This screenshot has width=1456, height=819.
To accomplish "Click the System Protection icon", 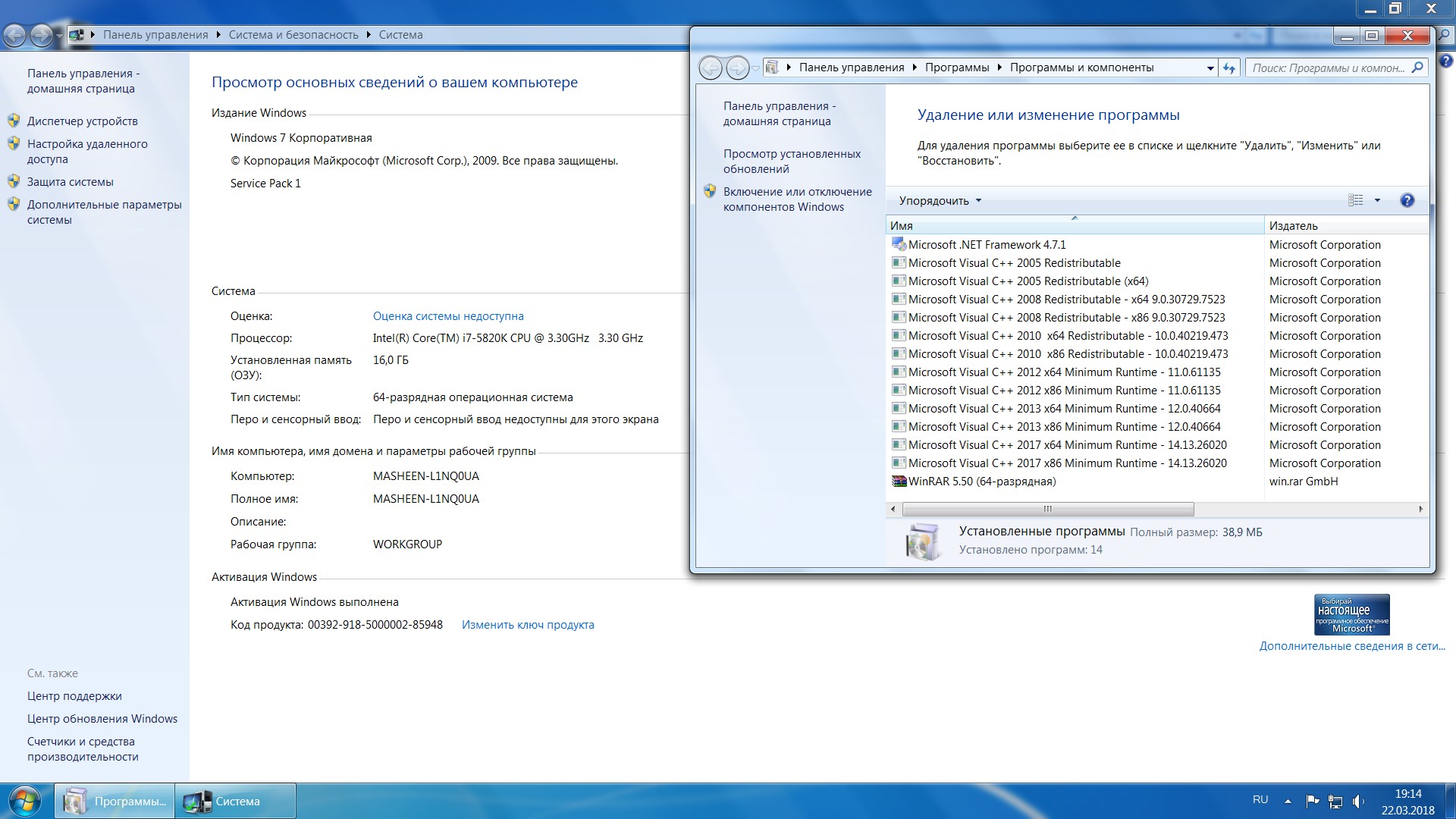I will point(15,181).
